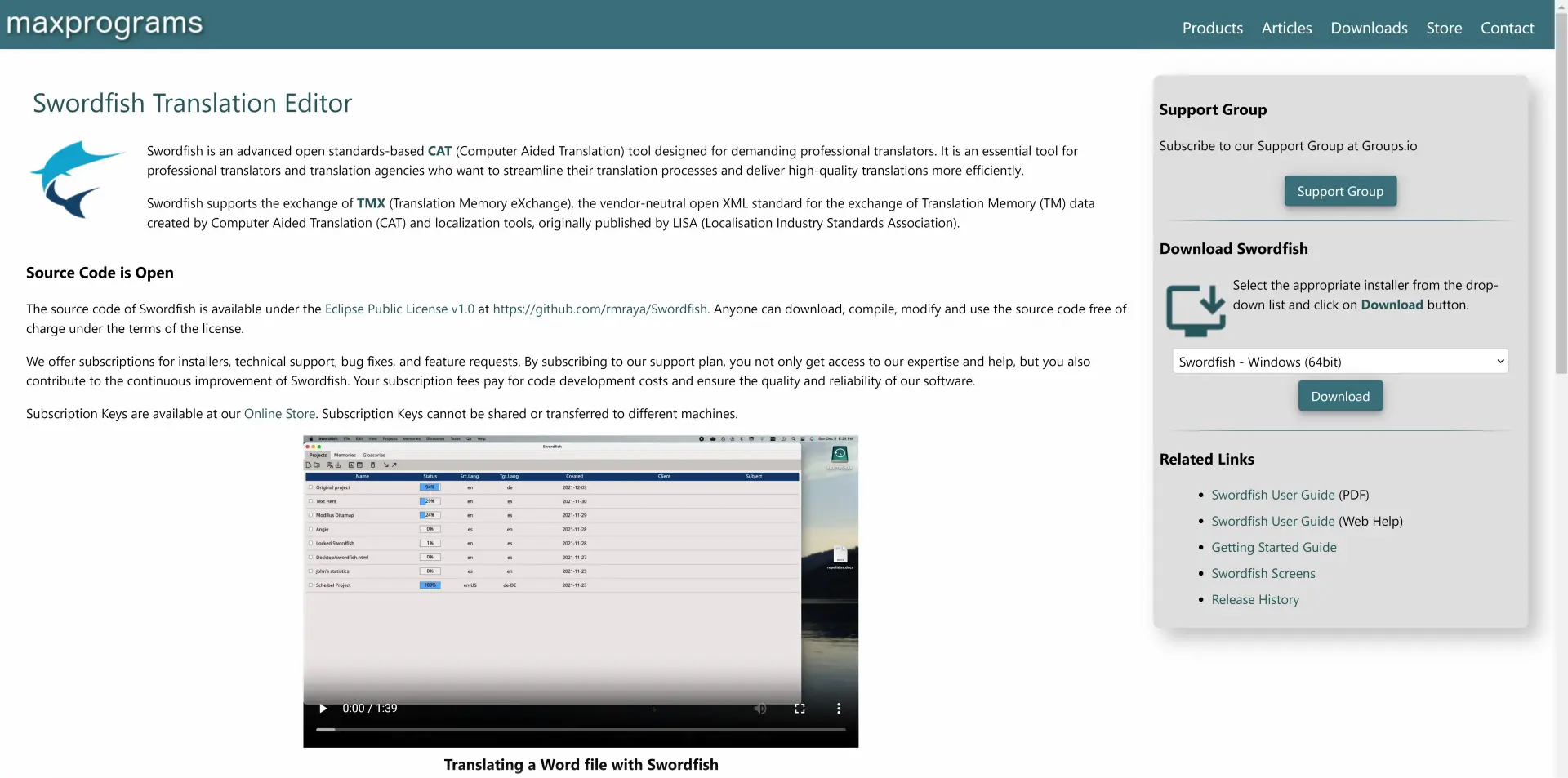Mute the video with the speaker icon
Image resolution: width=1568 pixels, height=778 pixels.
(x=760, y=709)
